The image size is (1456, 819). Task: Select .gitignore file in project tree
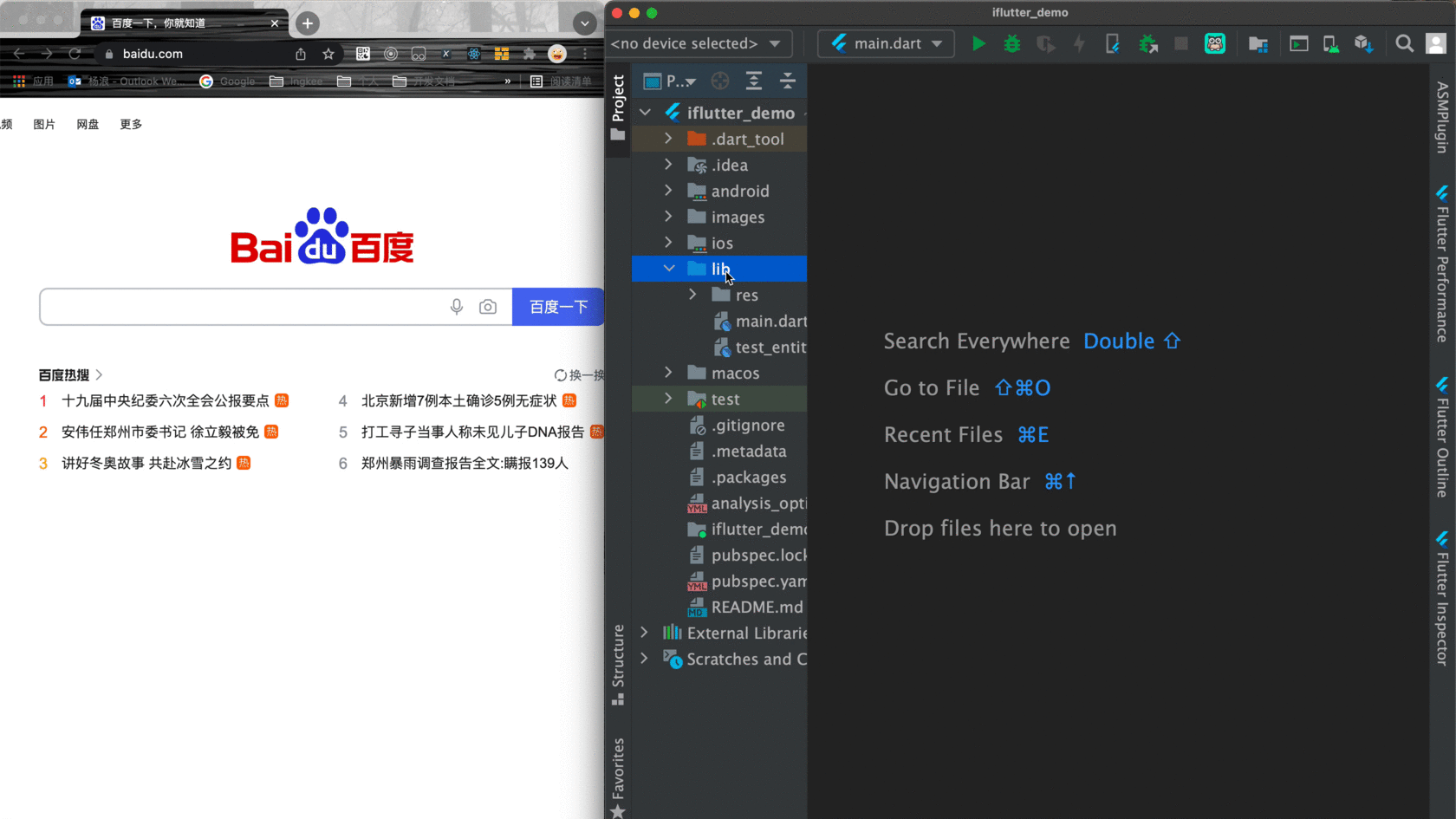738,425
